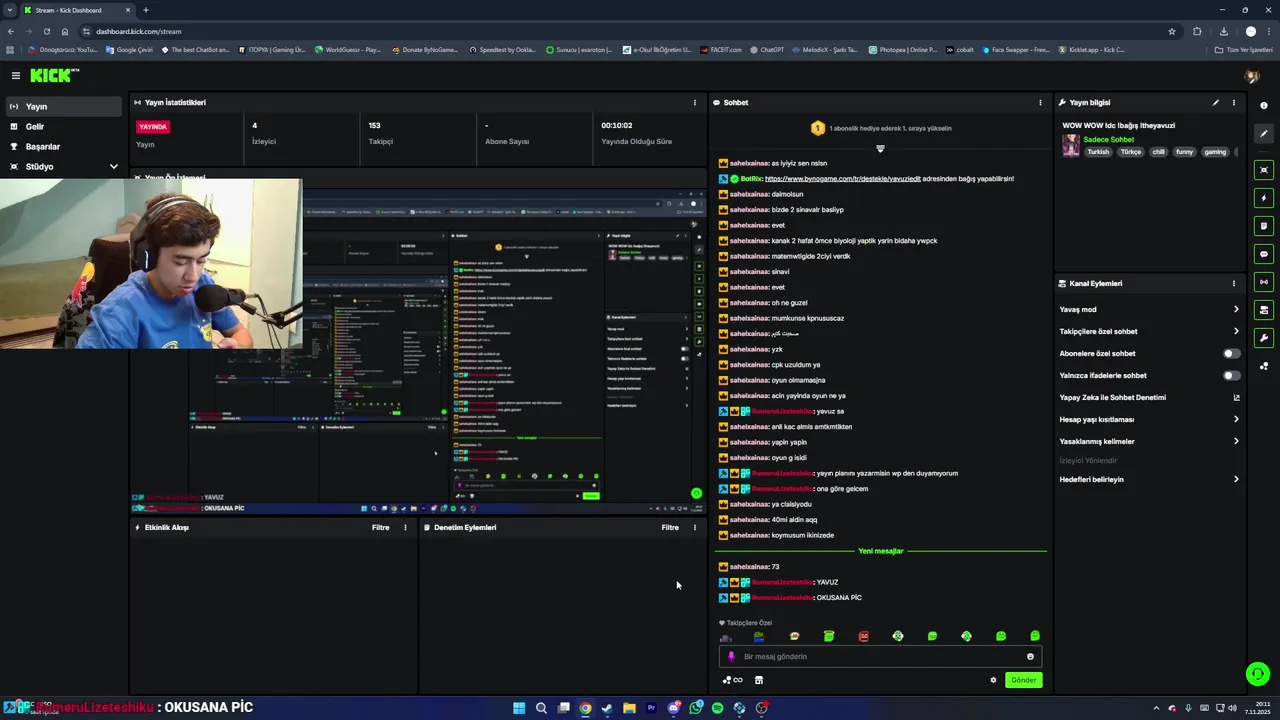This screenshot has width=1280, height=720.
Task: Click the Turkish tag chip
Action: pyautogui.click(x=1098, y=152)
